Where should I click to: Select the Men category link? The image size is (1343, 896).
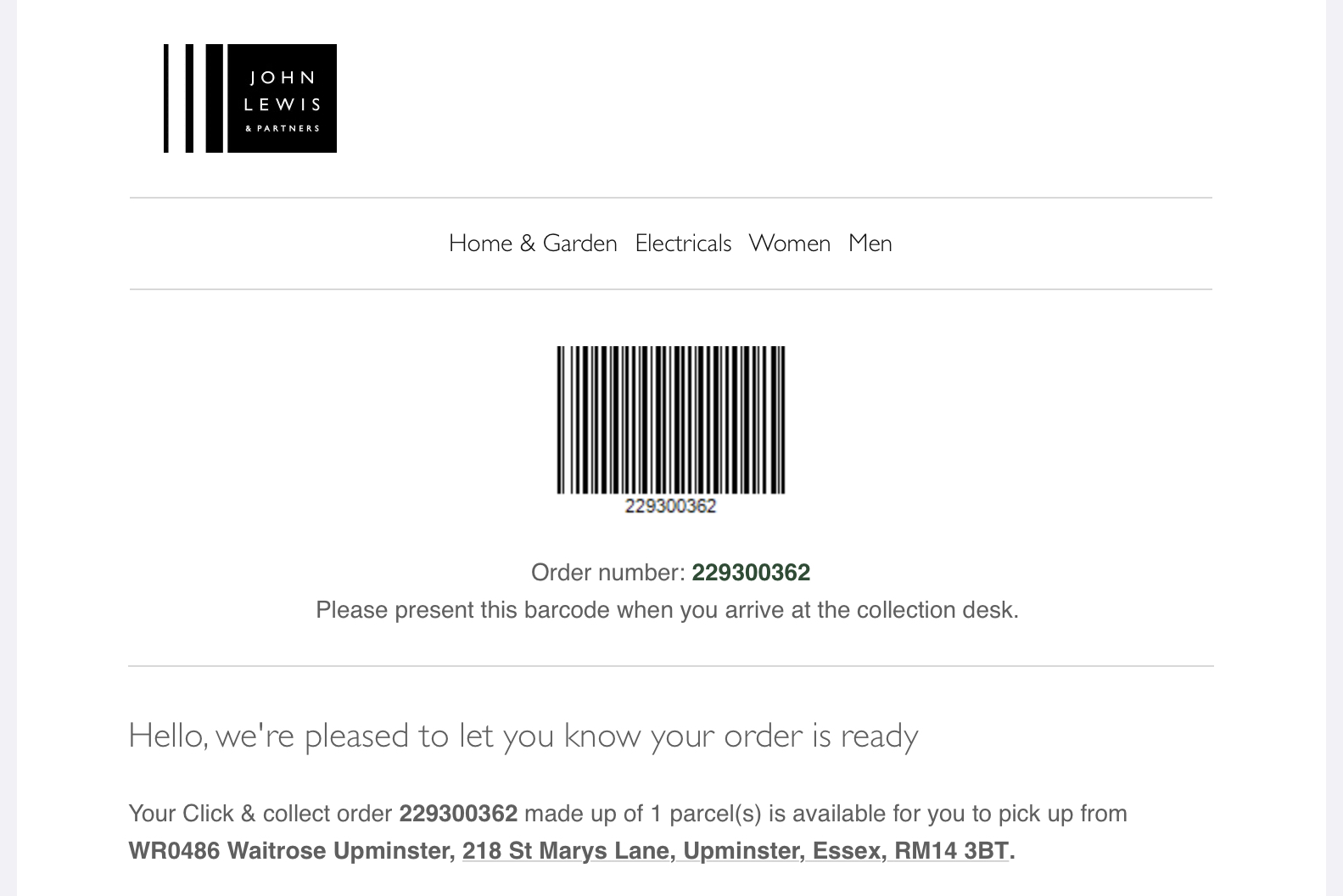870,244
